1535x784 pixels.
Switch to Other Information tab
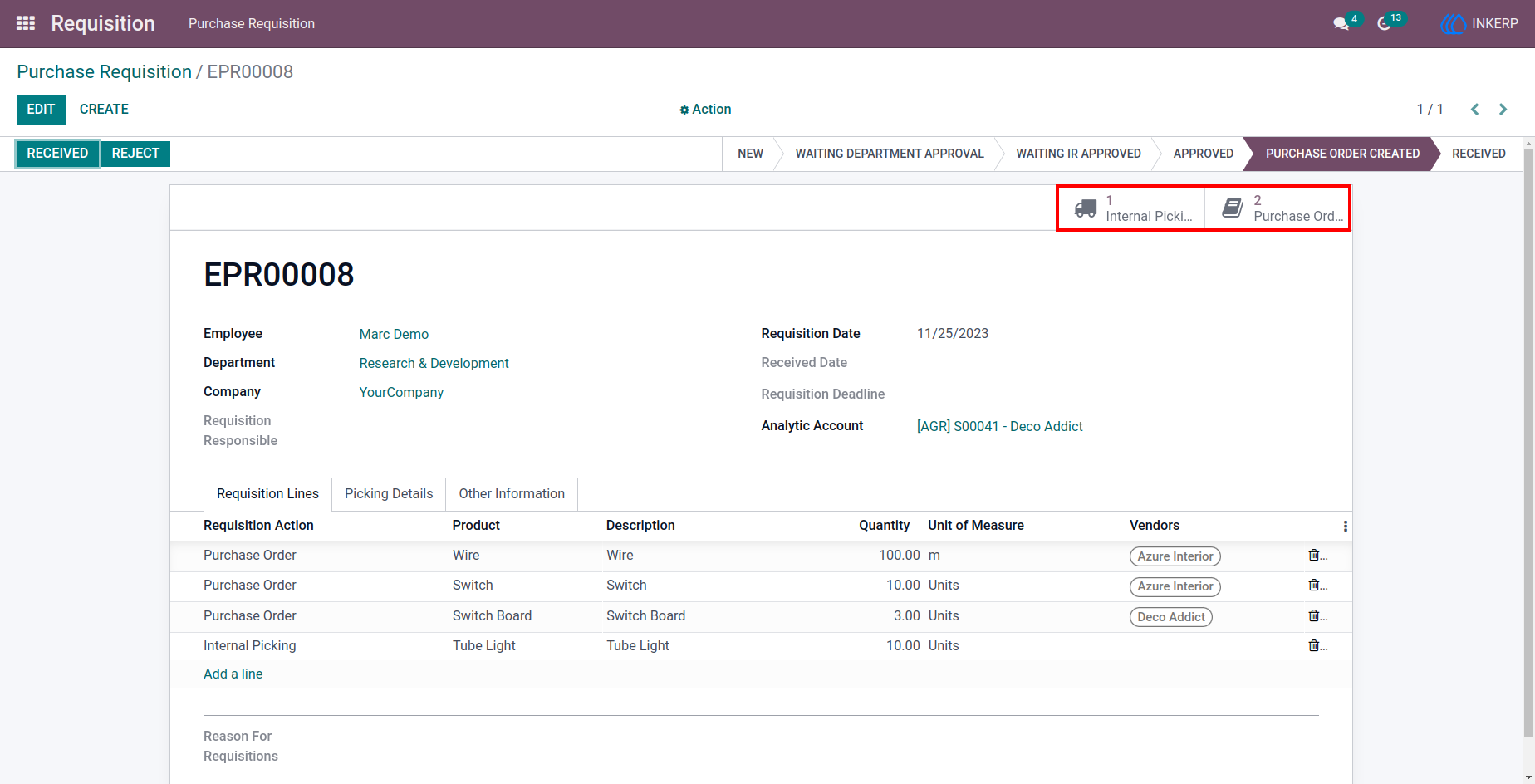512,494
